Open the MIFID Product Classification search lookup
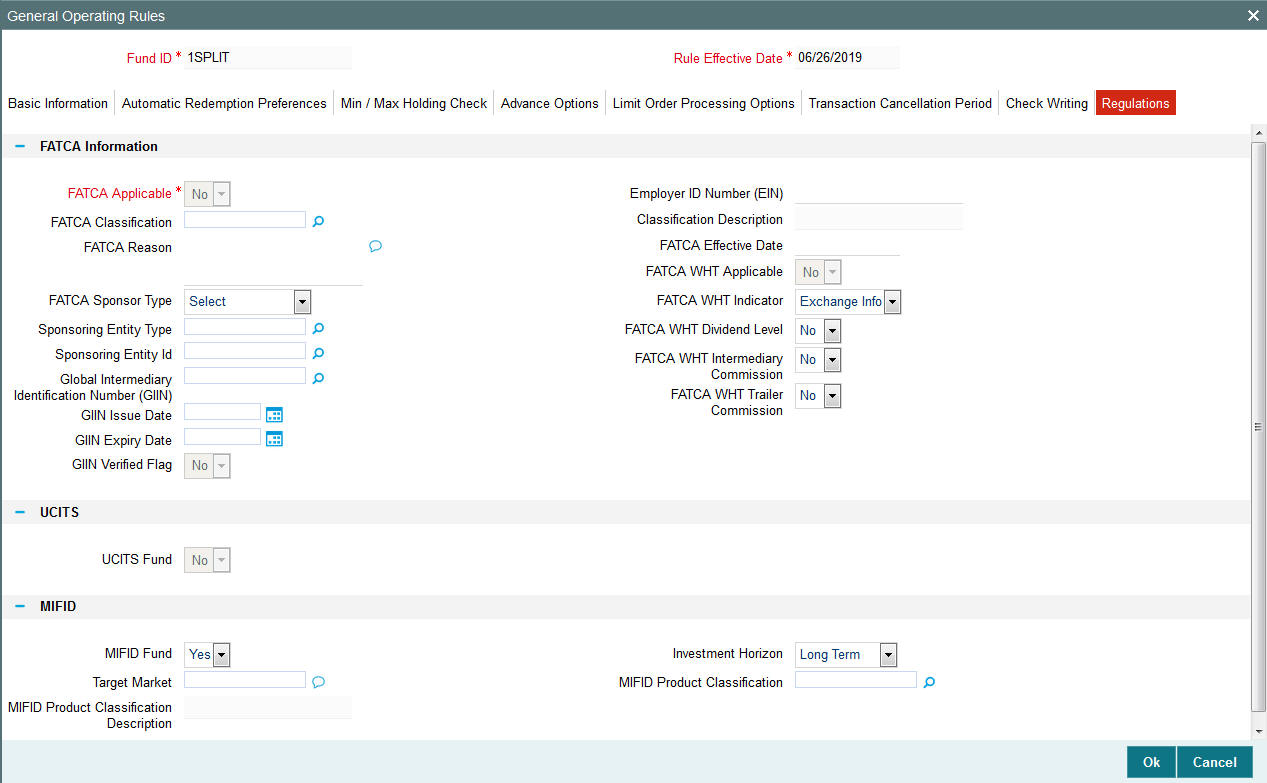Image resolution: width=1267 pixels, height=783 pixels. point(928,681)
